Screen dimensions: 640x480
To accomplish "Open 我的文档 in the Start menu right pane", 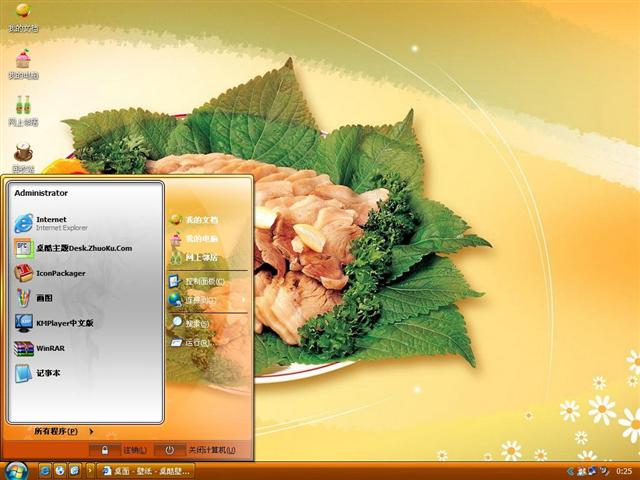I will (200, 219).
